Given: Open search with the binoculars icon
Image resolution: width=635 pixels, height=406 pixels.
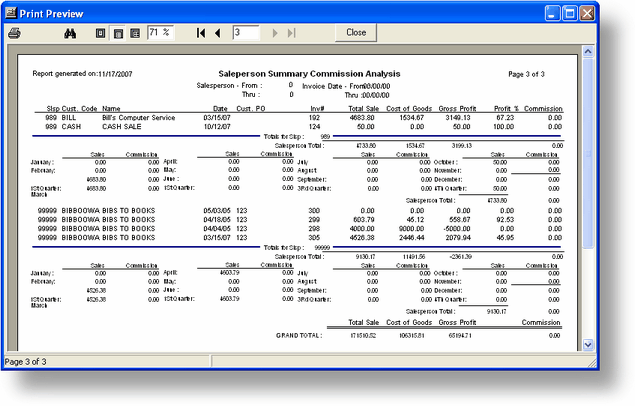Looking at the screenshot, I should coord(70,33).
